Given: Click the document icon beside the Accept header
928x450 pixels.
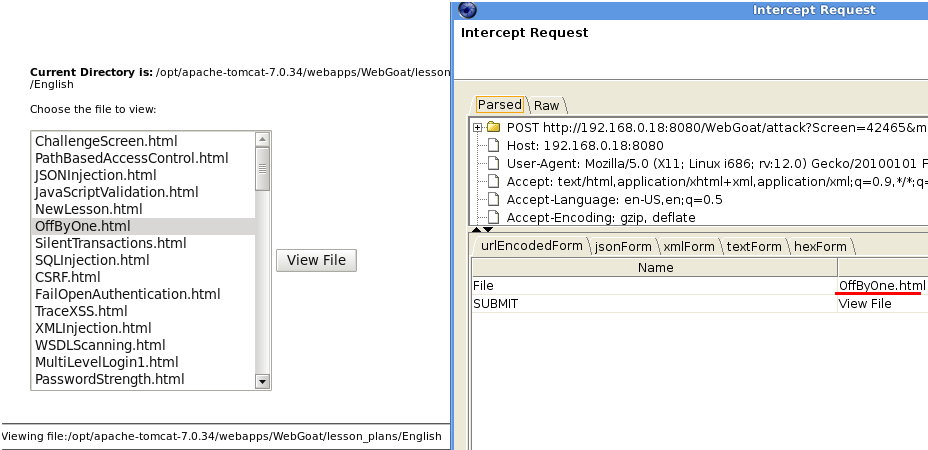Looking at the screenshot, I should pyautogui.click(x=493, y=182).
